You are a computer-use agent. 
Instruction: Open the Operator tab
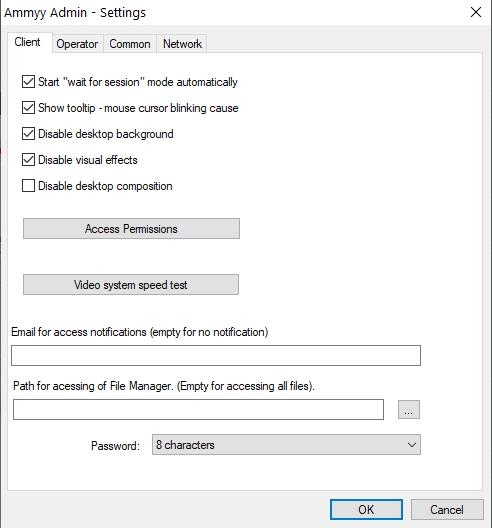(x=77, y=44)
